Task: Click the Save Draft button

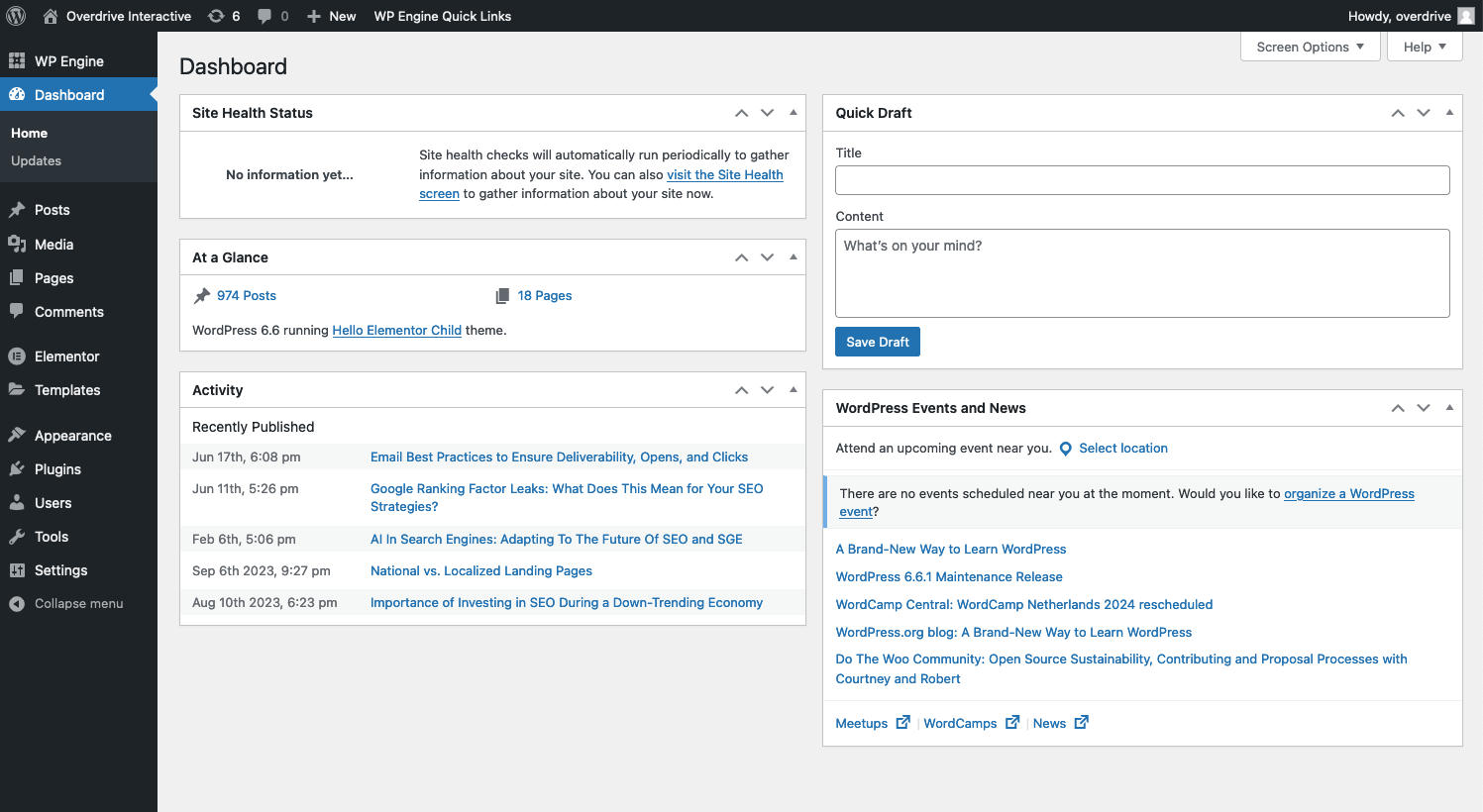Action: point(878,342)
